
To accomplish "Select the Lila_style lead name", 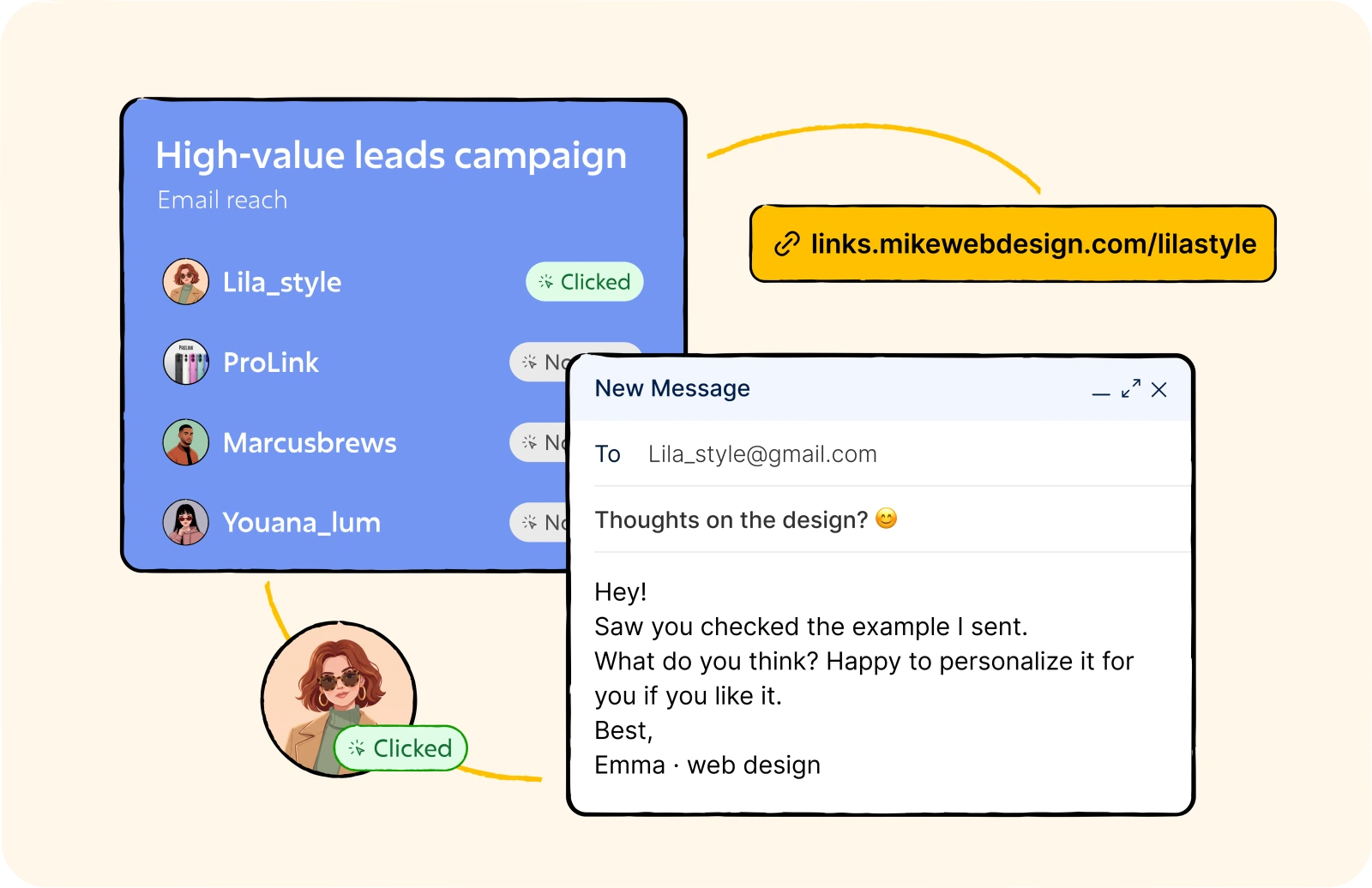I will (x=282, y=282).
